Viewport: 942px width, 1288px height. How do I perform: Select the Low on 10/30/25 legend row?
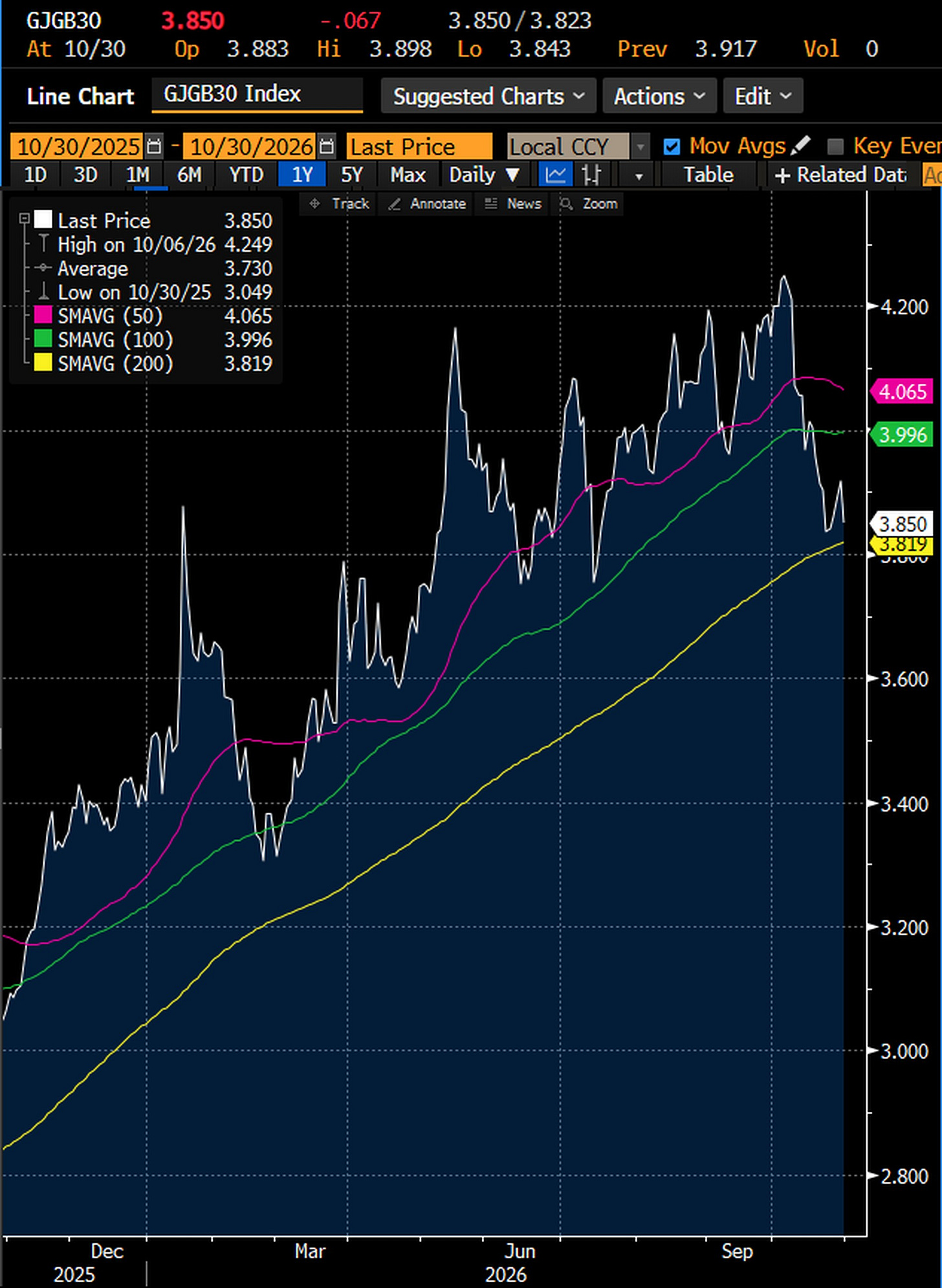click(x=155, y=293)
